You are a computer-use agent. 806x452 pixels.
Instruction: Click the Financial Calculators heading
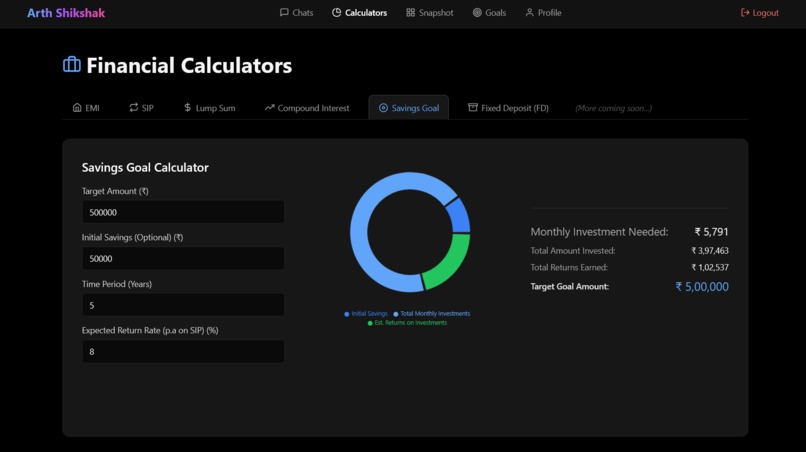pyautogui.click(x=189, y=65)
